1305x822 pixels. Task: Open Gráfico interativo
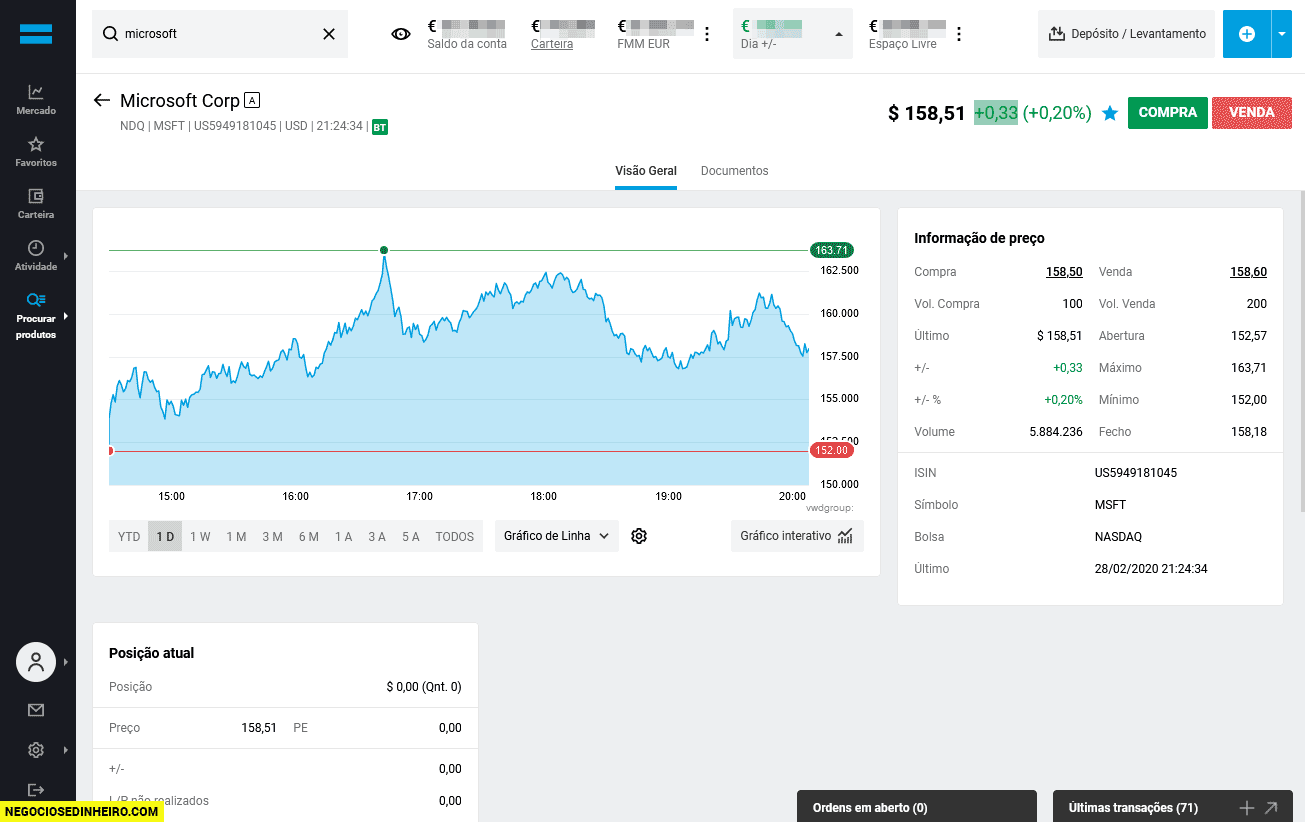point(797,536)
